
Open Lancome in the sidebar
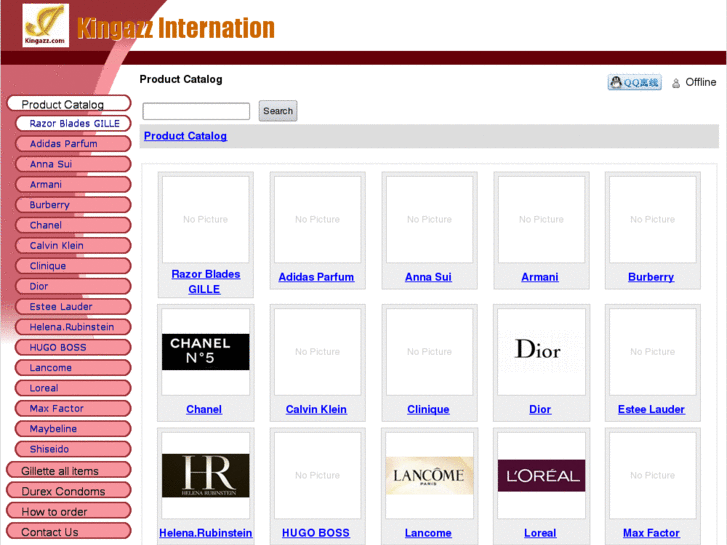(73, 368)
